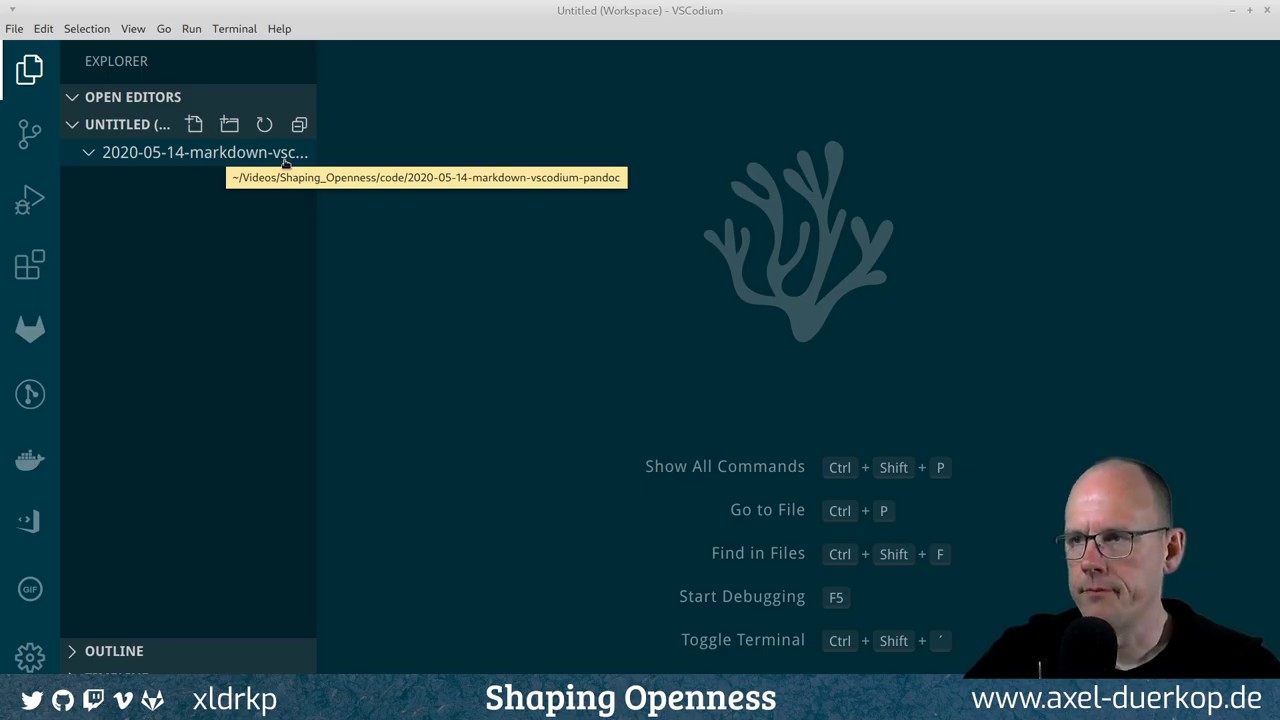The height and width of the screenshot is (720, 1280).
Task: Open the Go menu
Action: pos(164,29)
